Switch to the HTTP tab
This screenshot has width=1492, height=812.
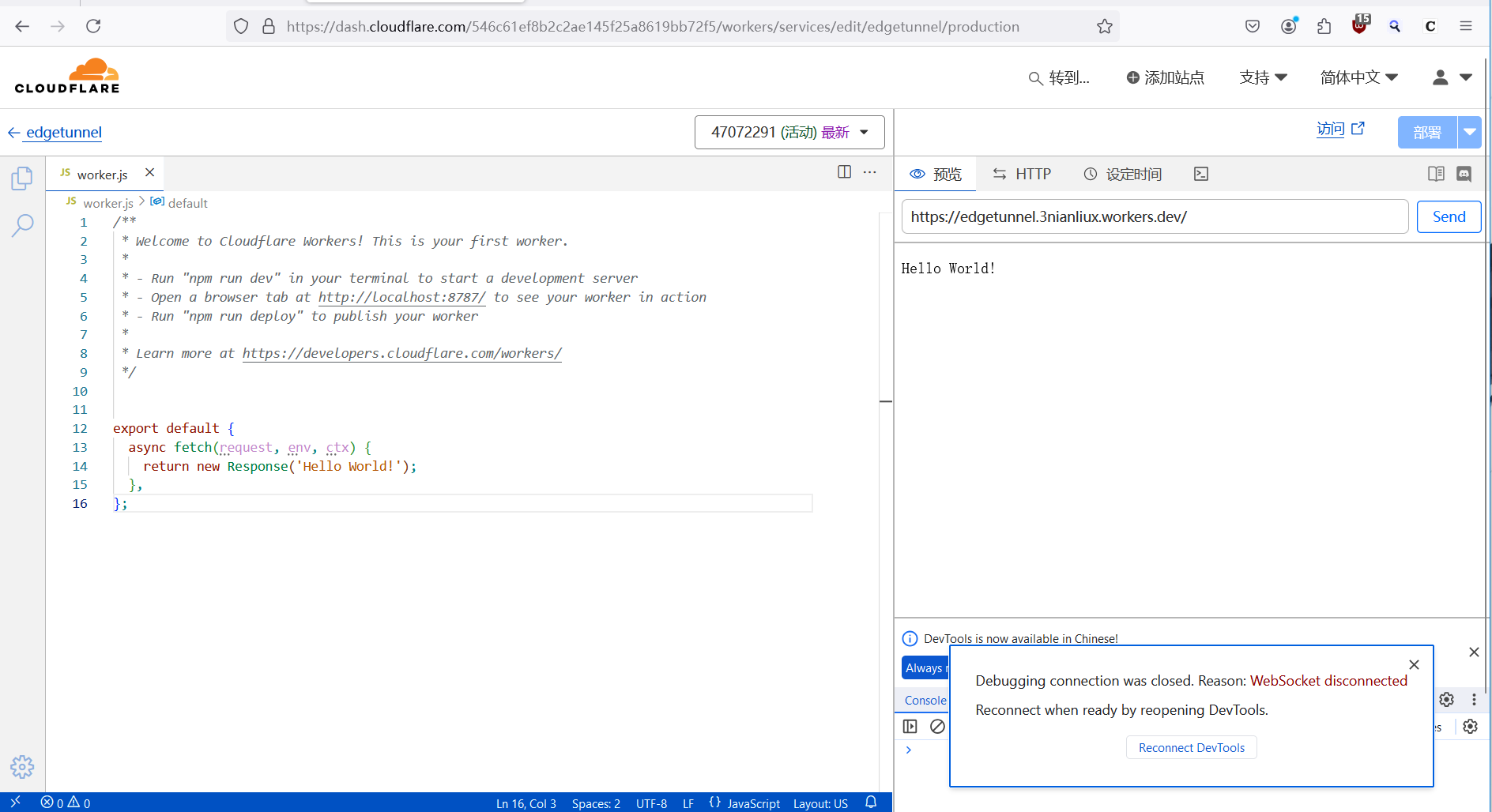tap(1022, 174)
